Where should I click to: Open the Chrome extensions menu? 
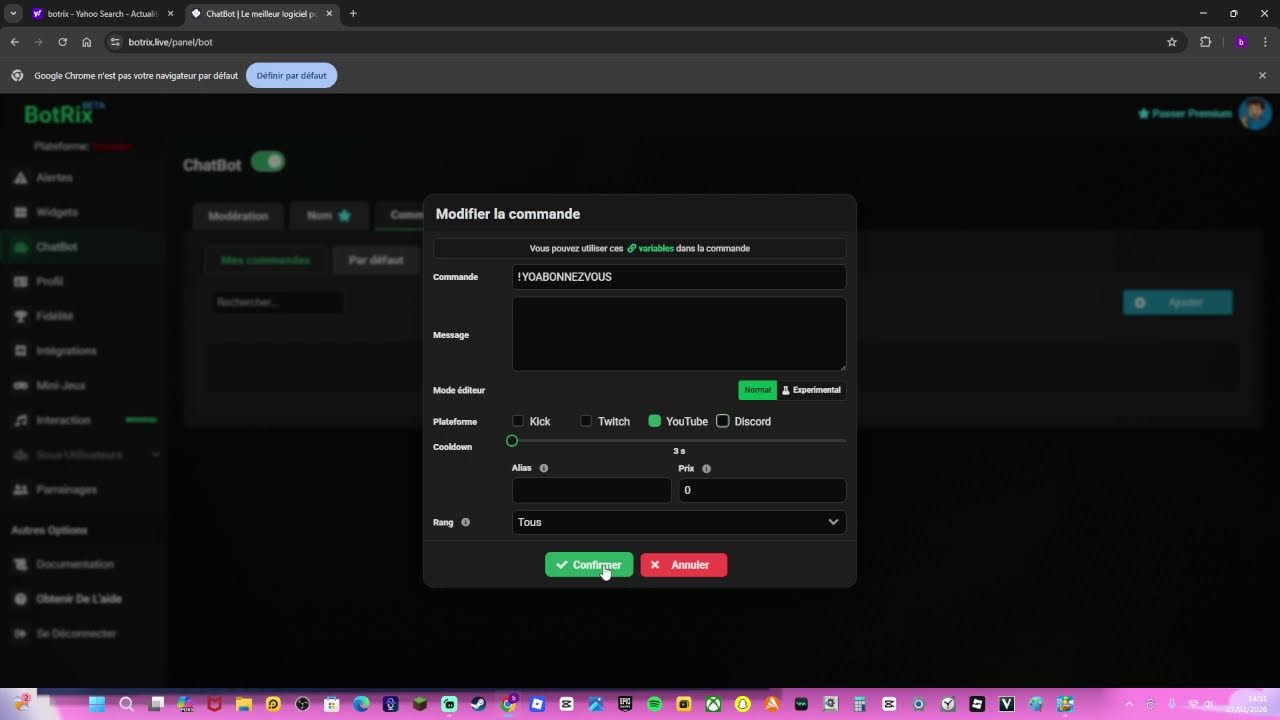[1205, 42]
